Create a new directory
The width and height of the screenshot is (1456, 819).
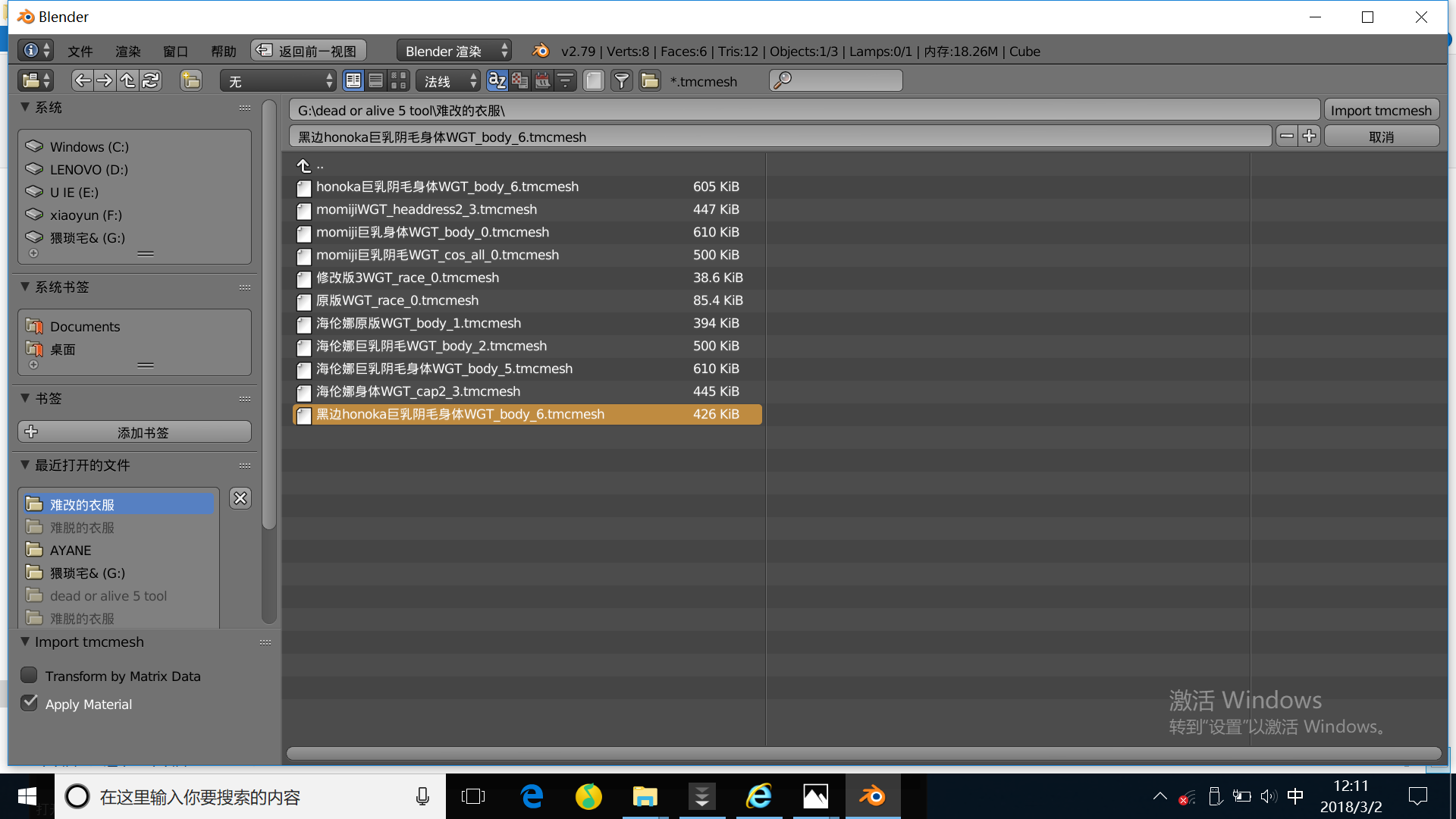(x=191, y=80)
